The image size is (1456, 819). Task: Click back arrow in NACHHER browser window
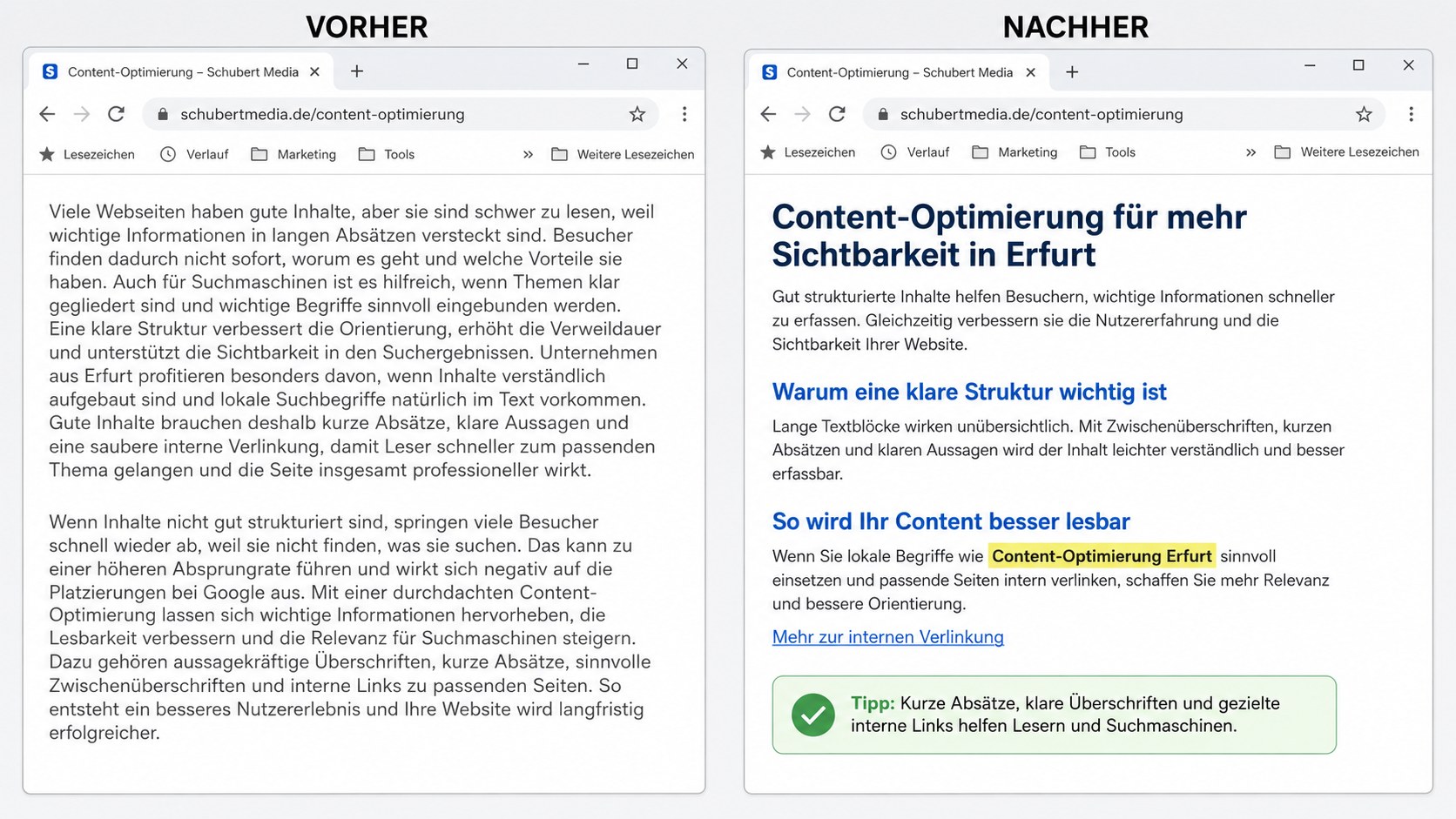[x=768, y=114]
